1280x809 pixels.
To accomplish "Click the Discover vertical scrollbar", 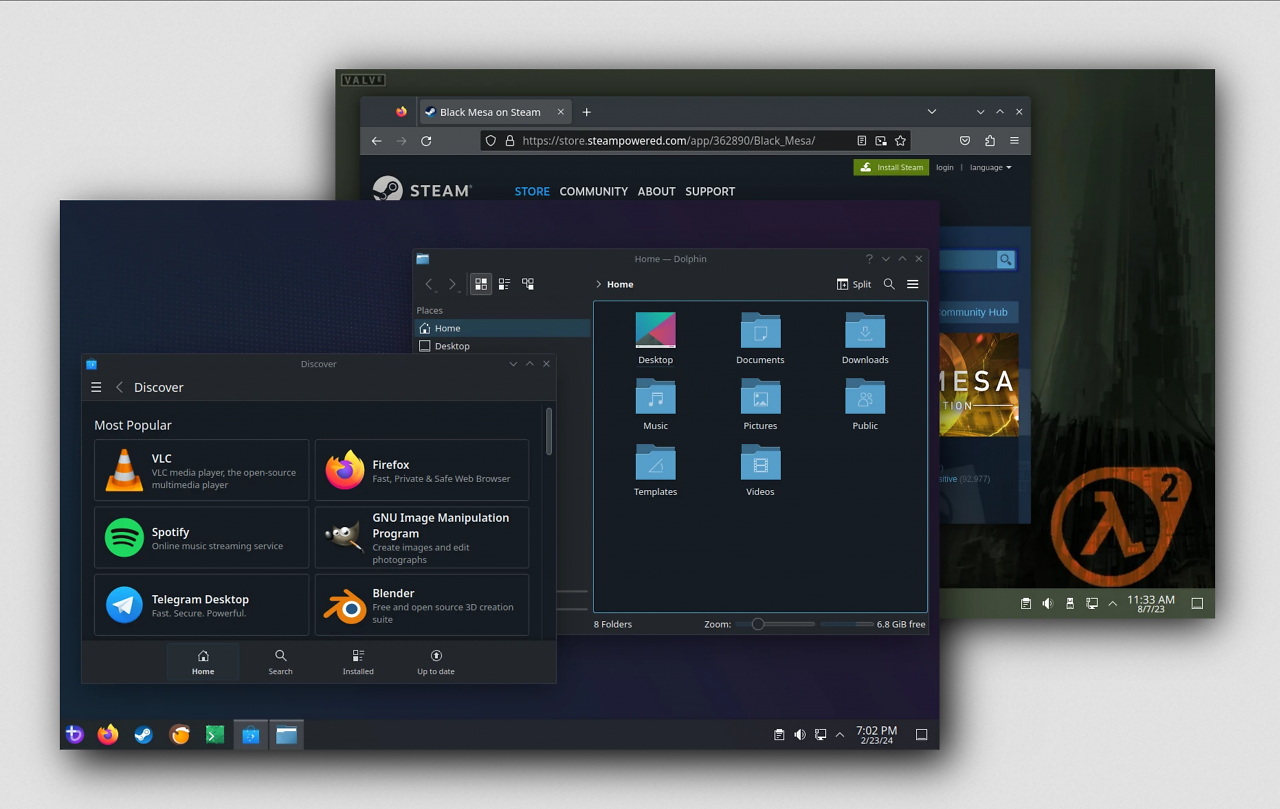I will coord(548,431).
